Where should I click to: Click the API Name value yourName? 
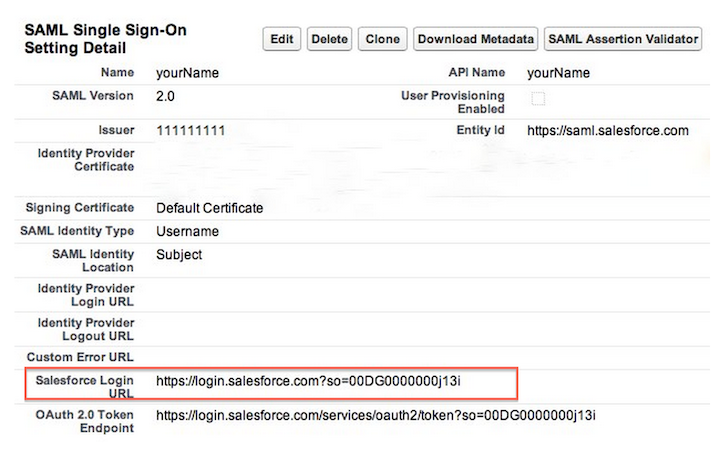[558, 73]
